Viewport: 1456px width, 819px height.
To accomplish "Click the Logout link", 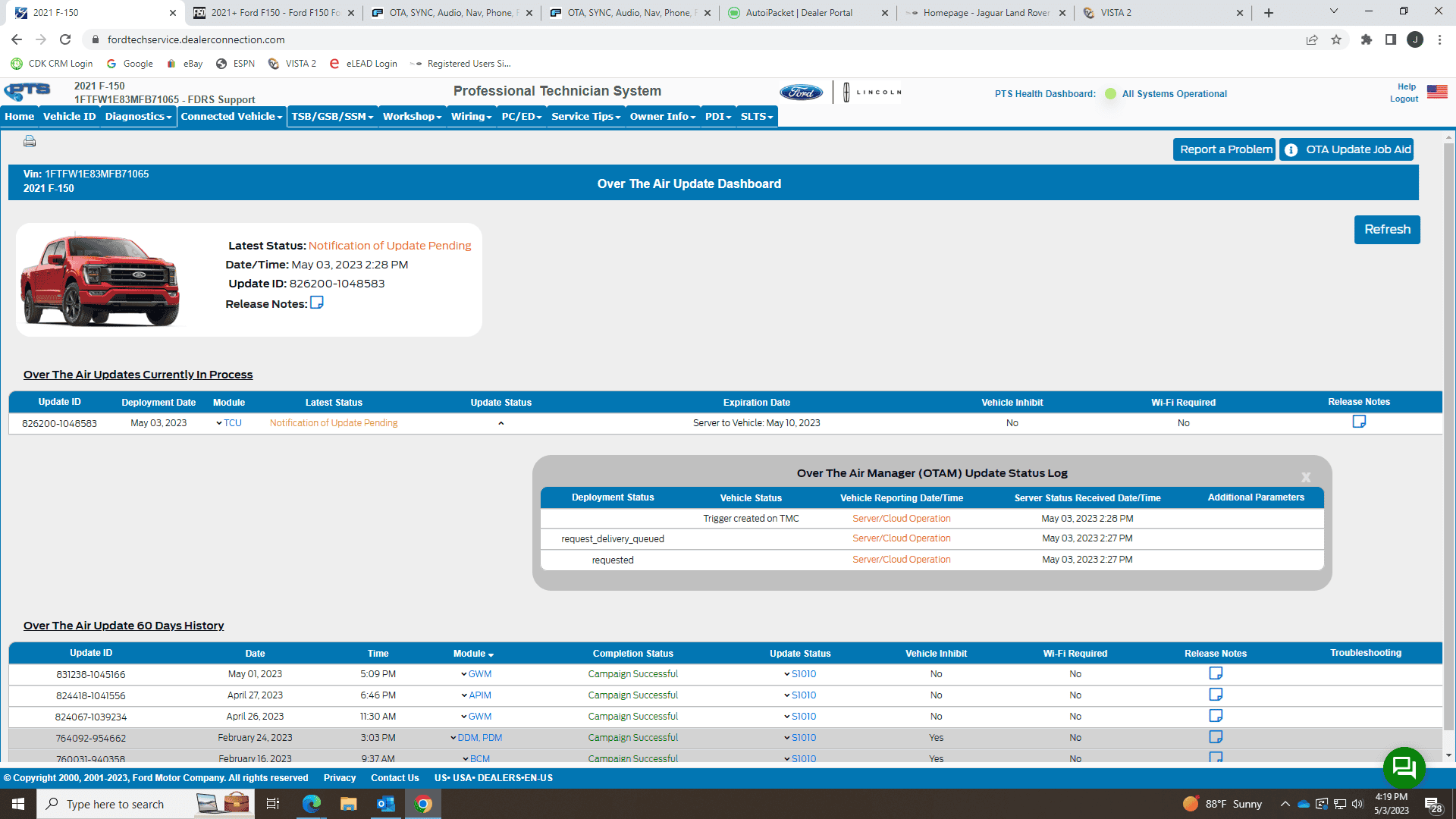I will pyautogui.click(x=1404, y=99).
